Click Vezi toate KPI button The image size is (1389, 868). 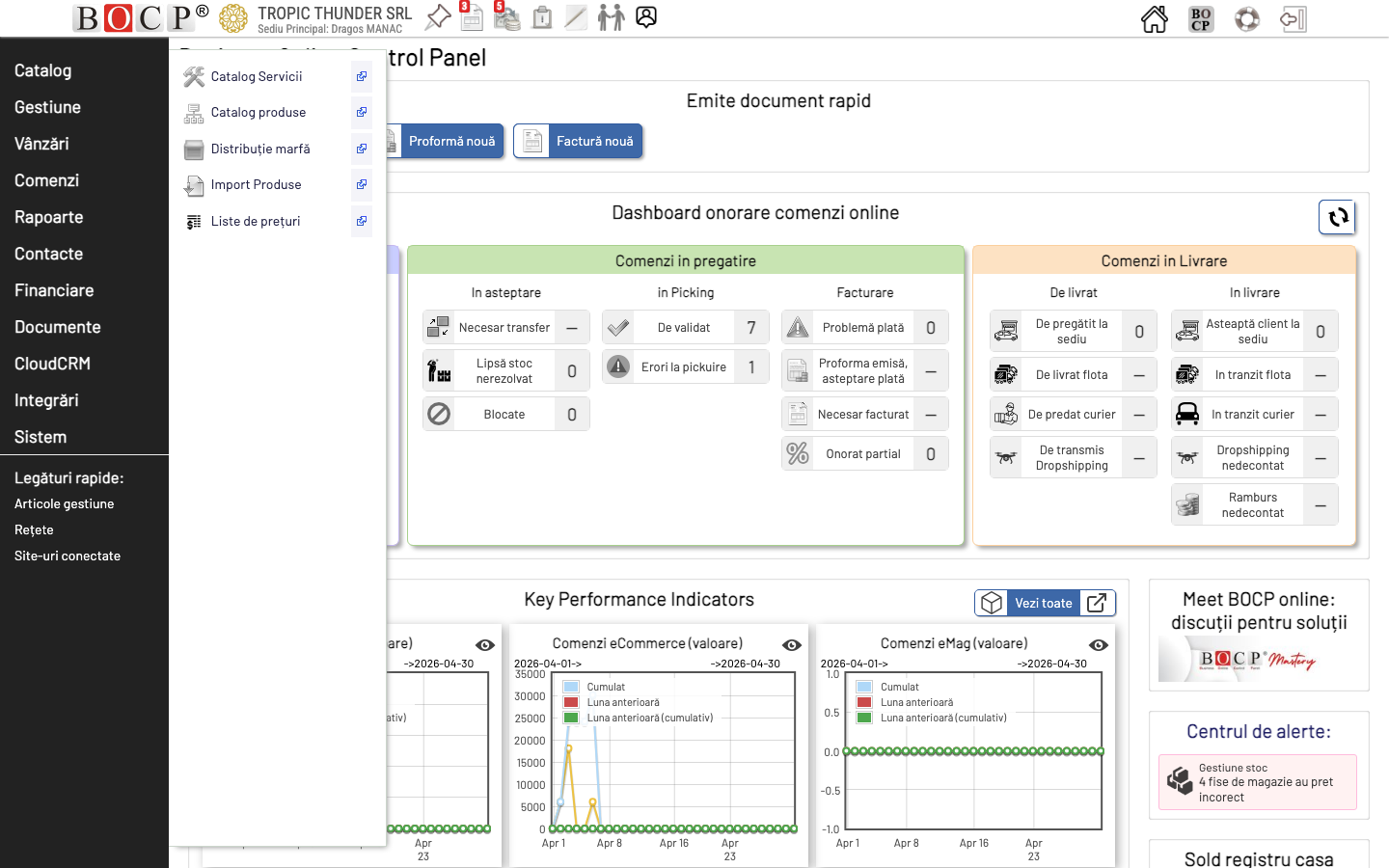pos(1045,603)
